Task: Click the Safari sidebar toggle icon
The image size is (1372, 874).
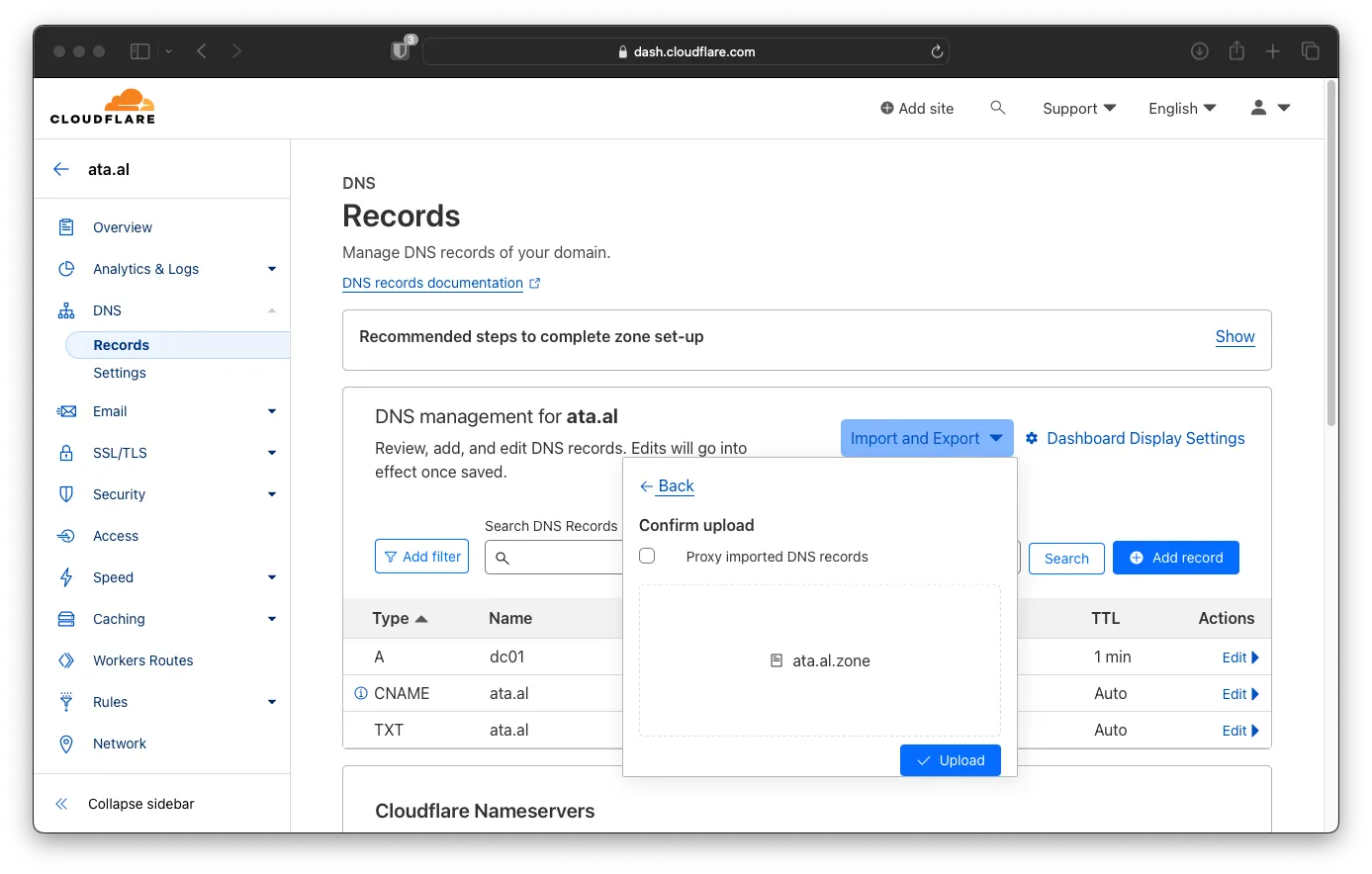Action: tap(140, 51)
